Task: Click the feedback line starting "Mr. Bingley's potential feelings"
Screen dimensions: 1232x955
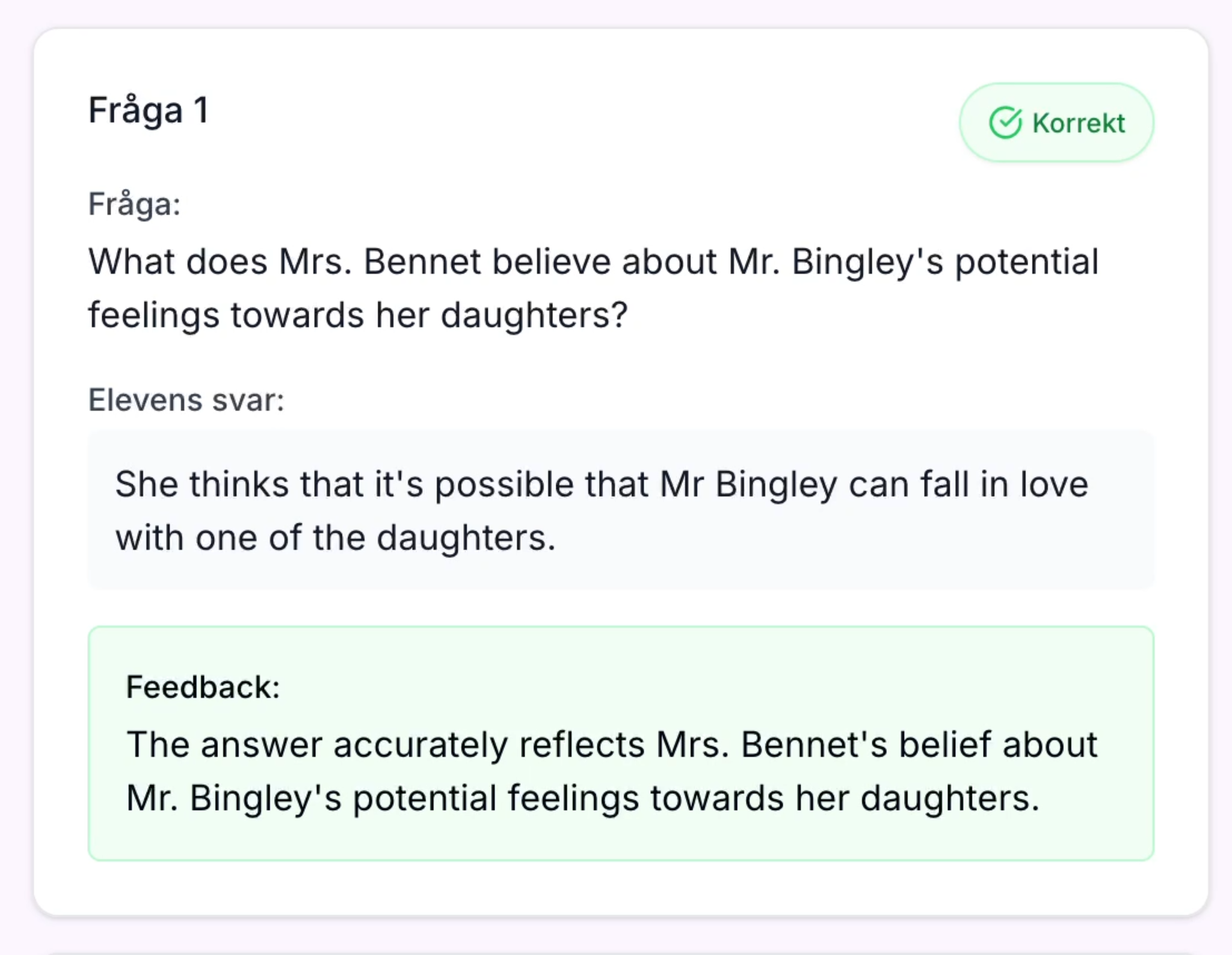Action: (582, 799)
